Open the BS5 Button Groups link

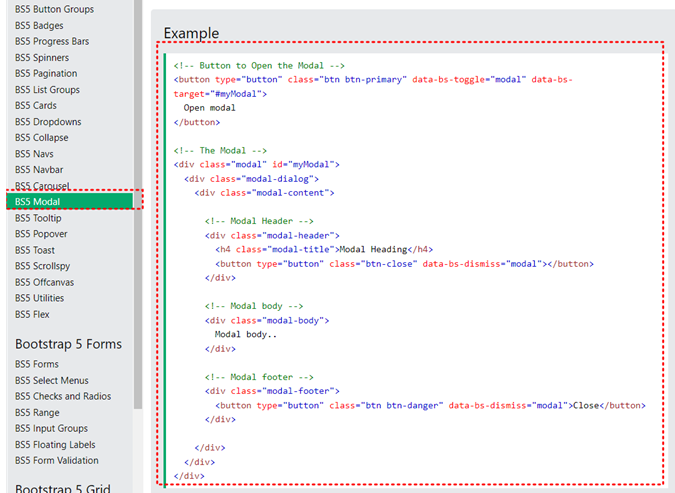click(54, 9)
